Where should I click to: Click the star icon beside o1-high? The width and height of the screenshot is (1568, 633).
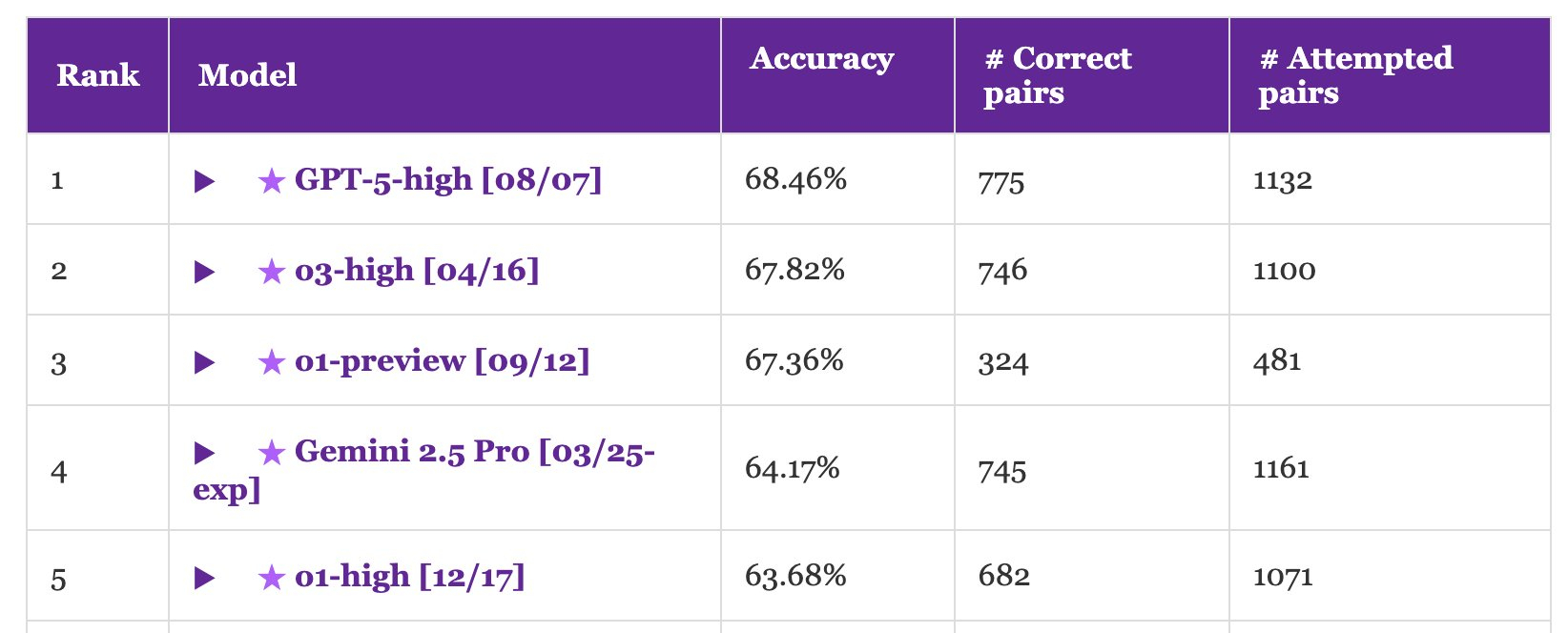click(272, 577)
